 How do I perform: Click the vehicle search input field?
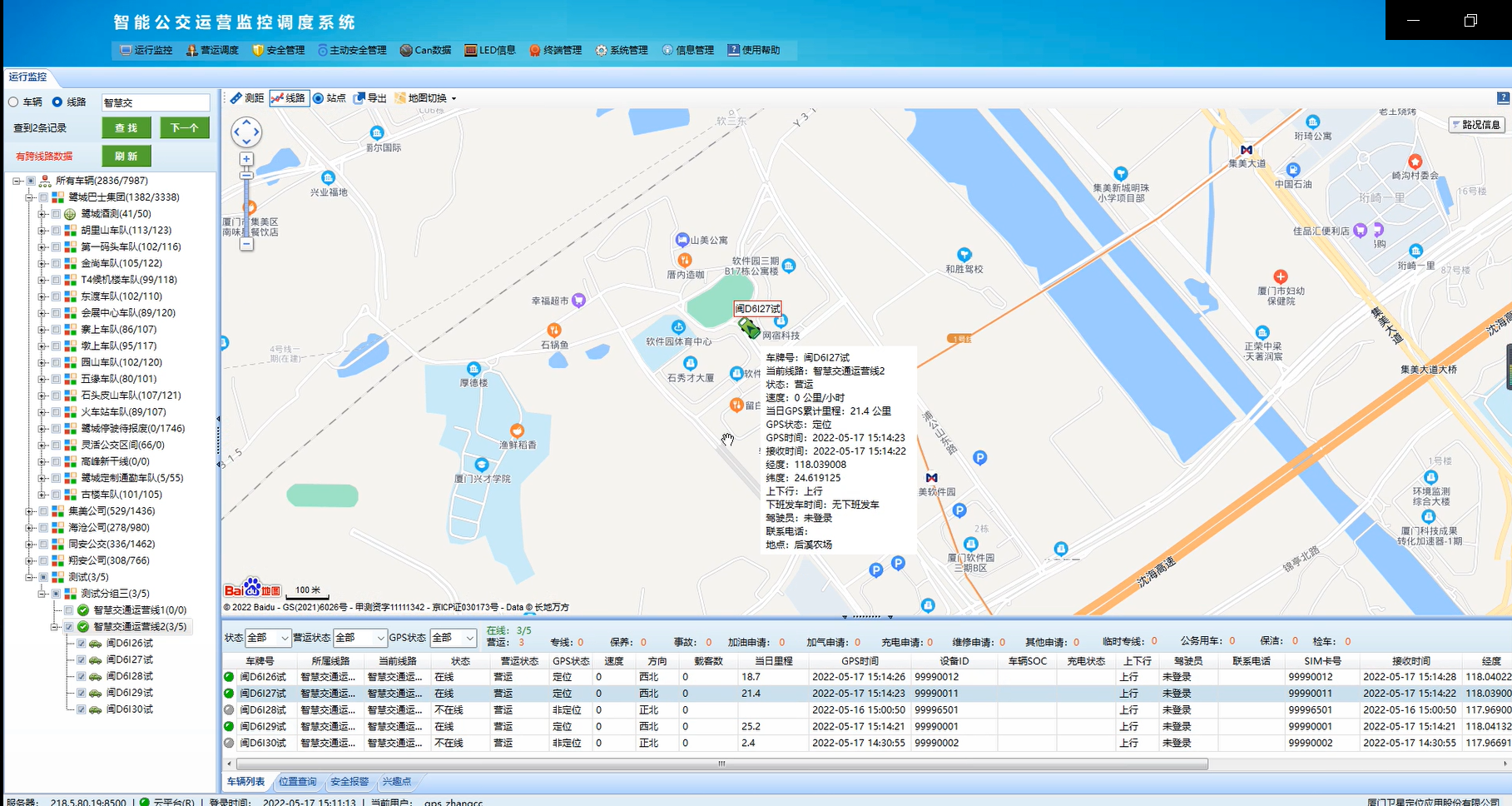(155, 102)
